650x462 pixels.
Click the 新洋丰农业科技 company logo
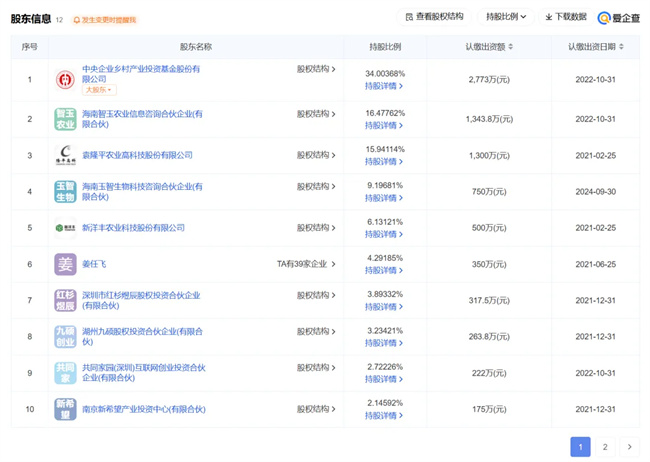point(65,228)
